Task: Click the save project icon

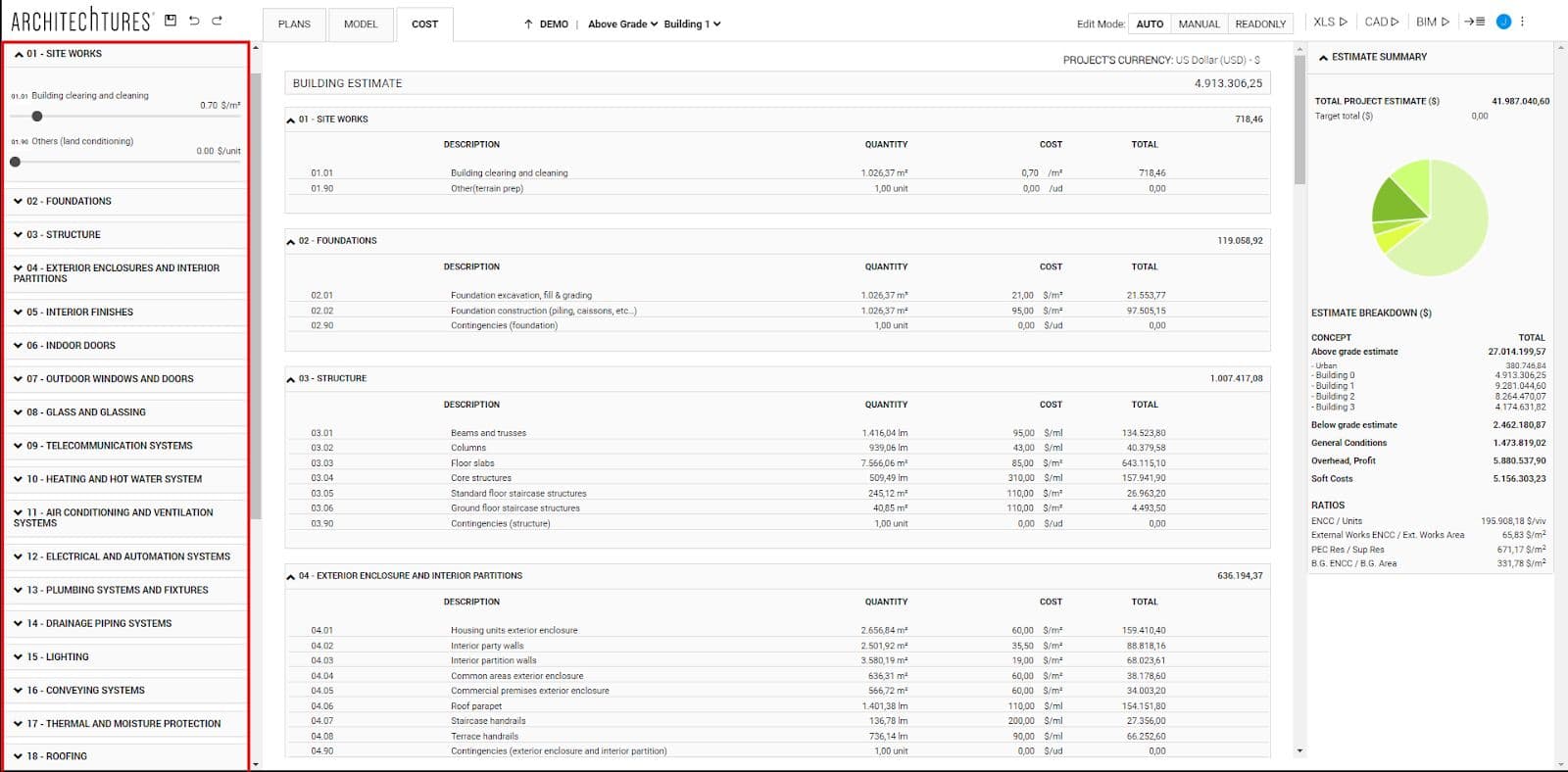Action: coord(171,21)
